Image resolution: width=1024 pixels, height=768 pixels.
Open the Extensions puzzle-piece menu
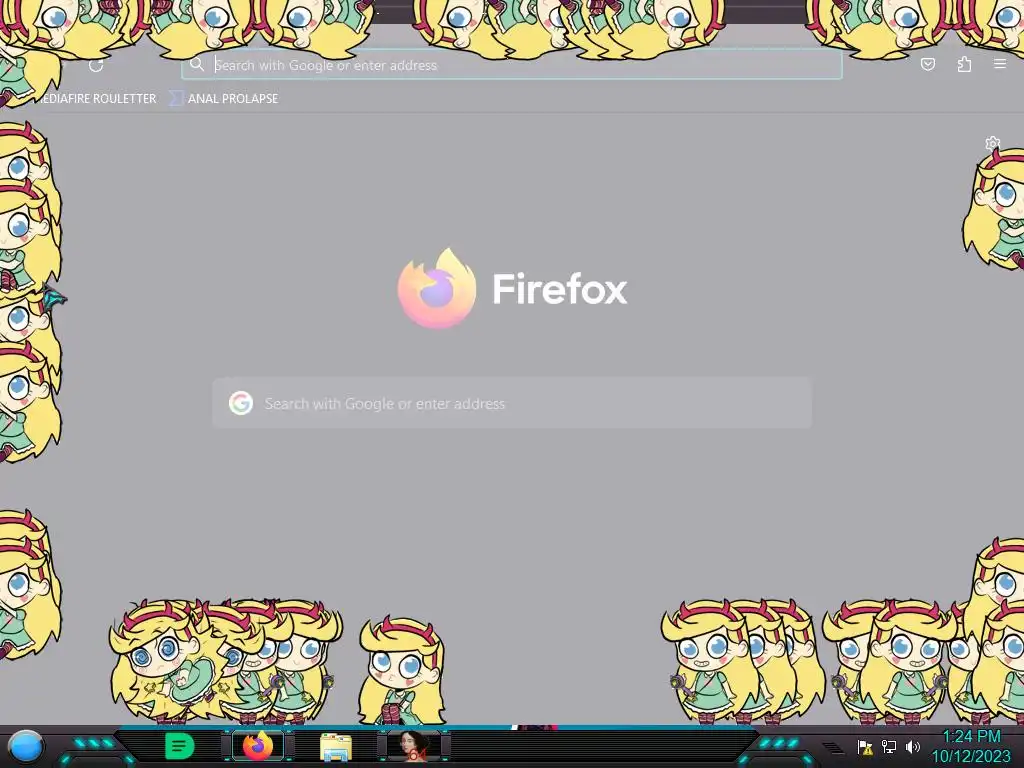964,64
